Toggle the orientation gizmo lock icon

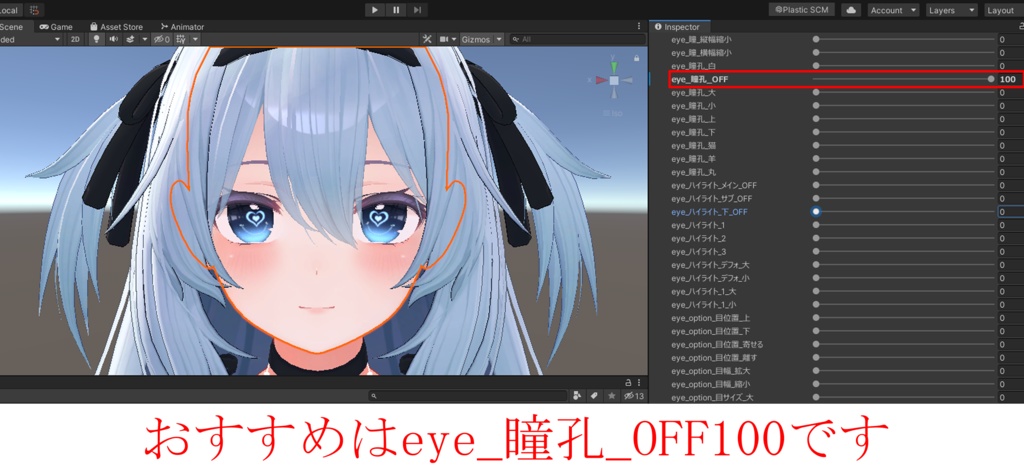point(636,58)
